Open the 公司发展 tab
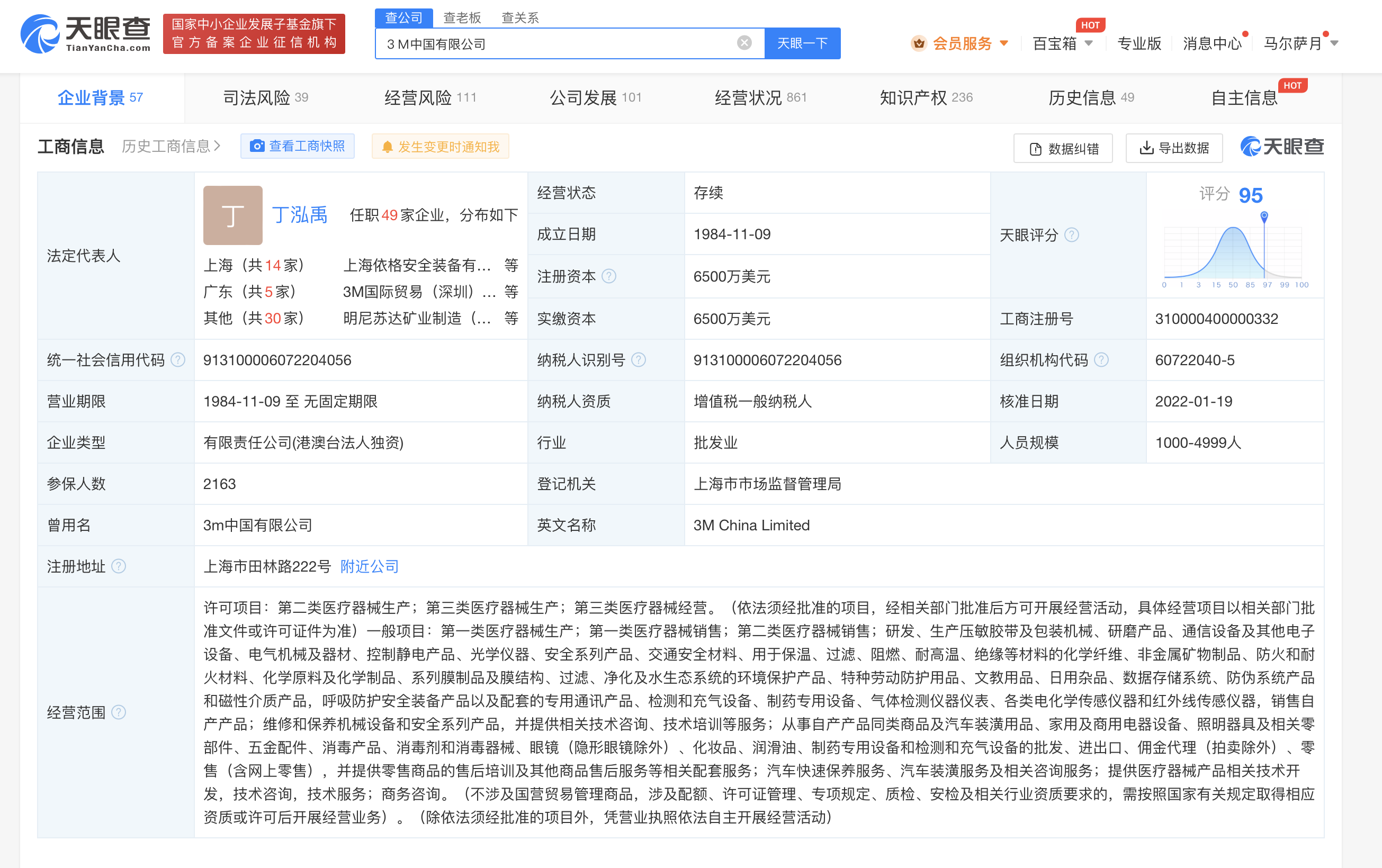The image size is (1382, 868). (595, 97)
